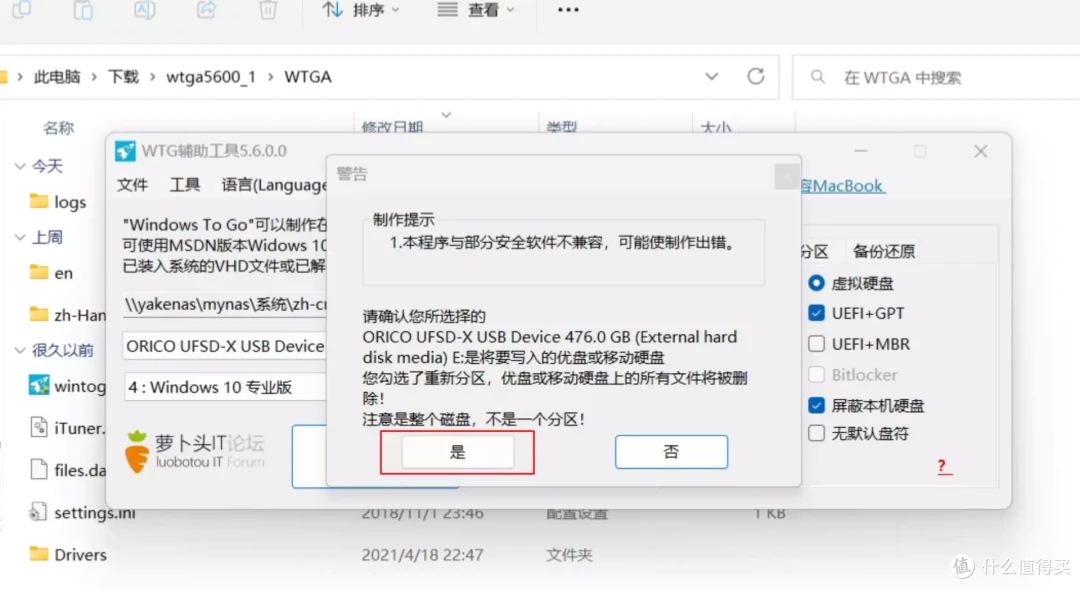The height and width of the screenshot is (589, 1080).
Task: Collapse the 上周 group in file list
Action: [20, 238]
